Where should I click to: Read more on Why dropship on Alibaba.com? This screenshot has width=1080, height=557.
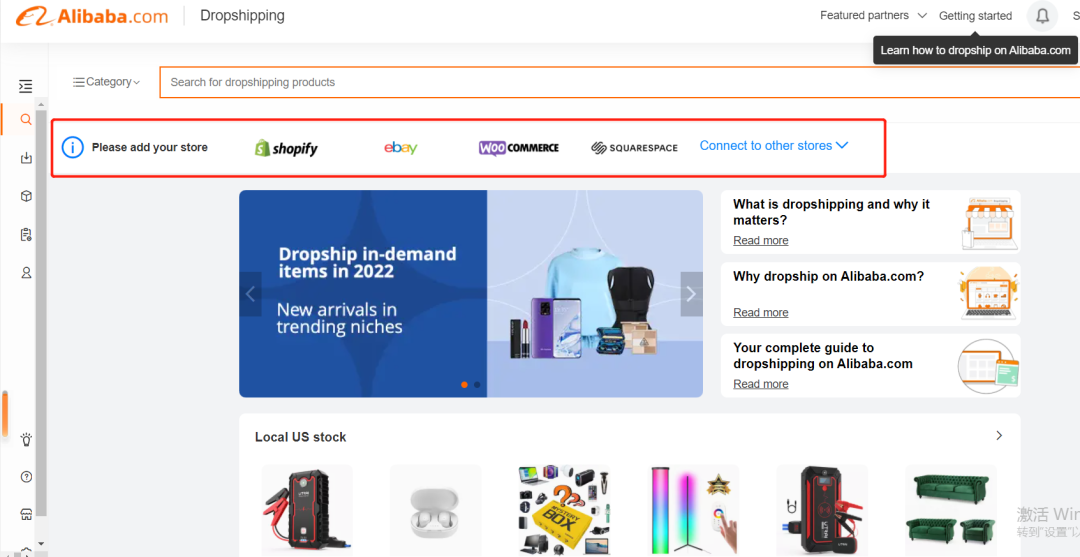pyautogui.click(x=760, y=313)
